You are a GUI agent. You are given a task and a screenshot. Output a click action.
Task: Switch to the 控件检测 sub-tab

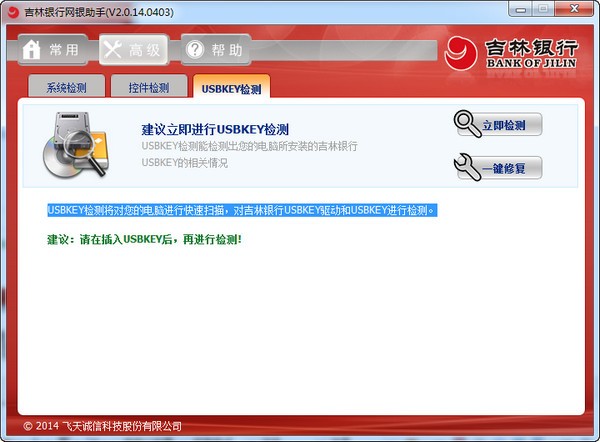pyautogui.click(x=149, y=86)
